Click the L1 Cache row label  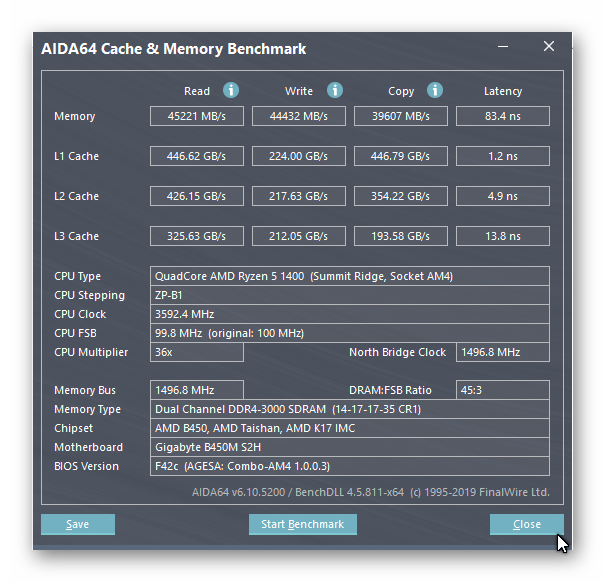click(76, 156)
